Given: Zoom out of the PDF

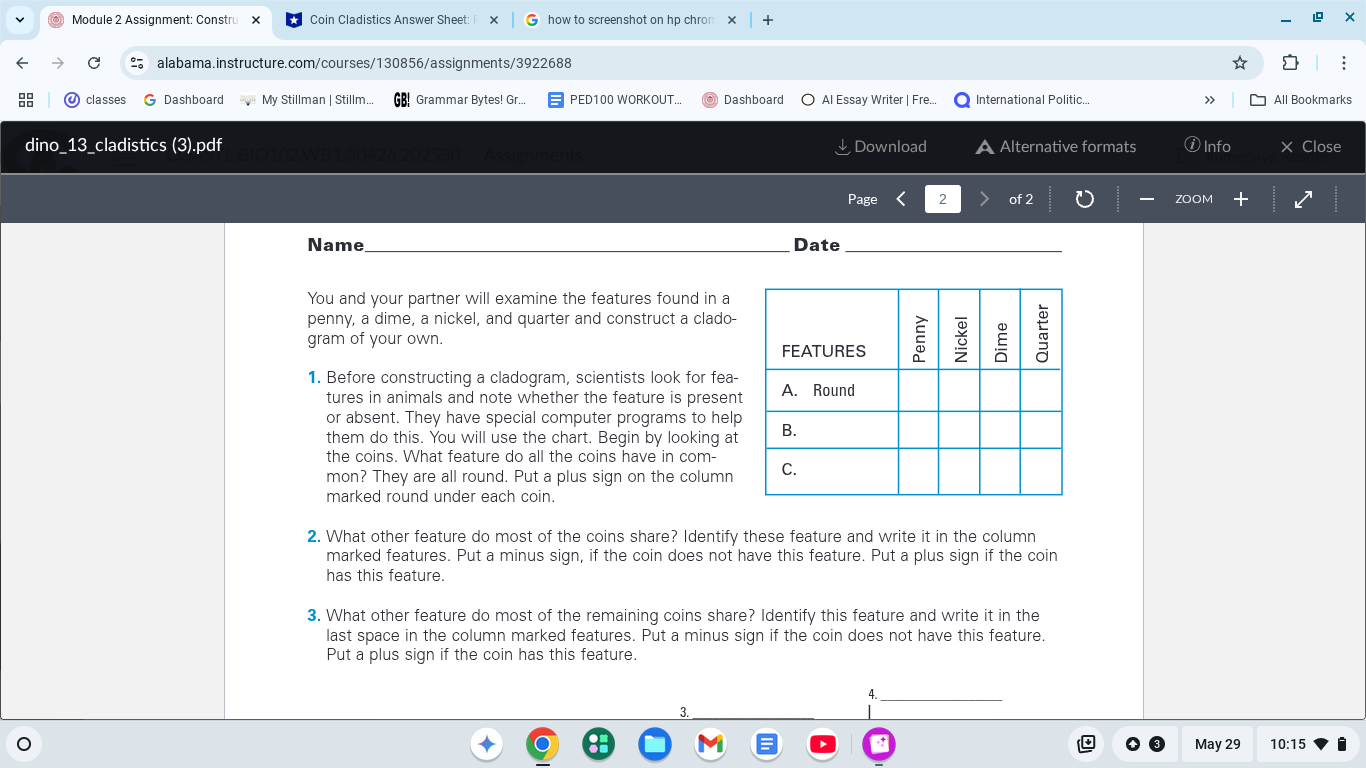Looking at the screenshot, I should [1146, 199].
